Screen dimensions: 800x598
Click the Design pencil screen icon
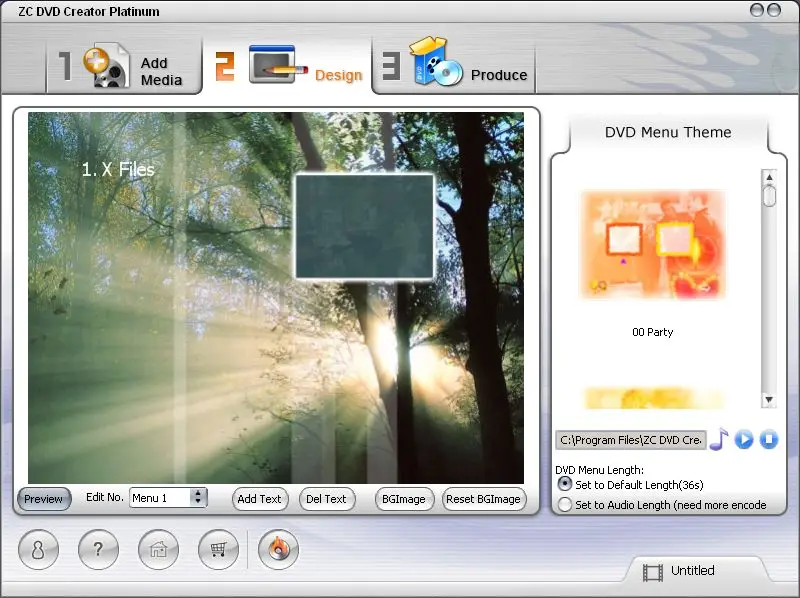(x=277, y=65)
